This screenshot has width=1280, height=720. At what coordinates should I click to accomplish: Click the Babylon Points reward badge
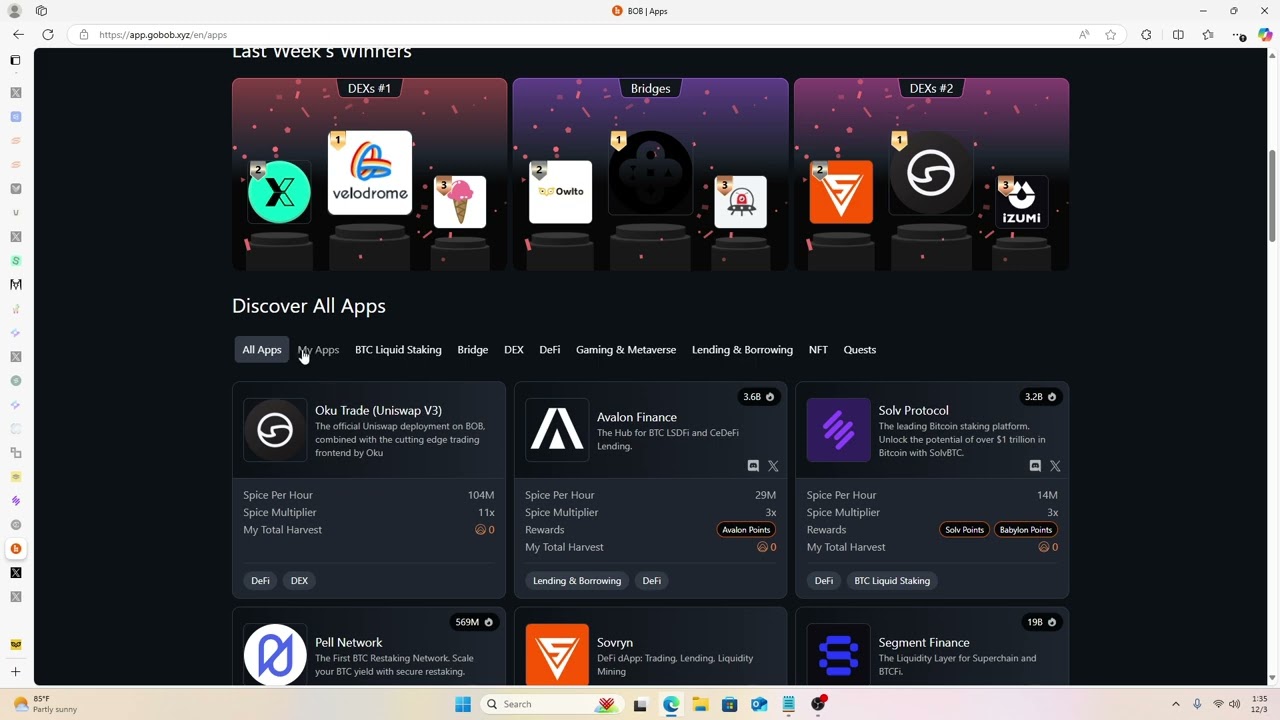click(x=1026, y=530)
